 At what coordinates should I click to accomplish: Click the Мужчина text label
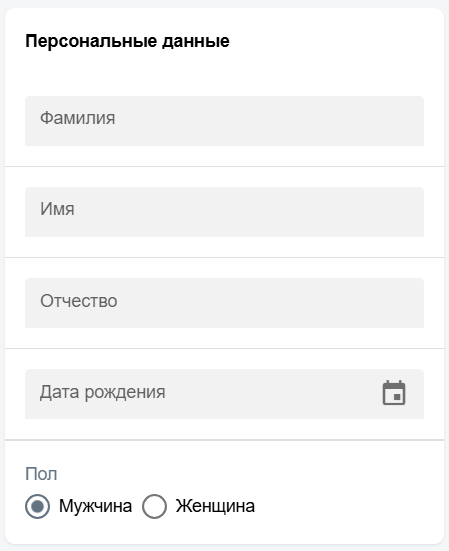tap(95, 506)
